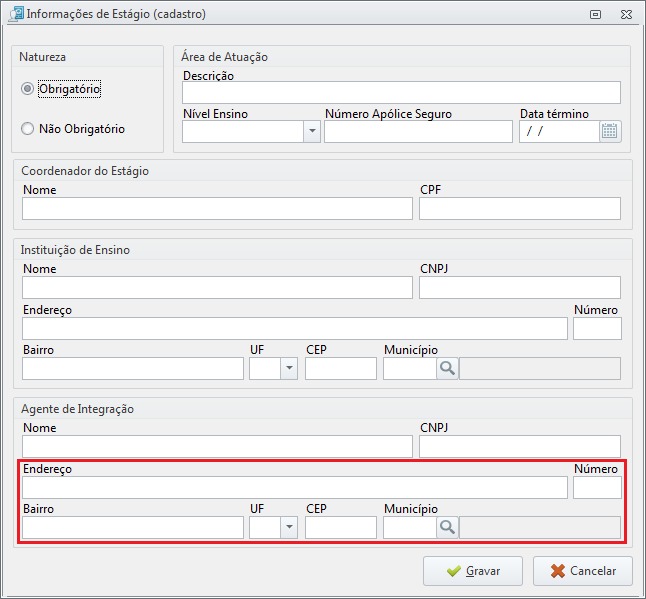The width and height of the screenshot is (646, 599).
Task: Search Município in Agente de Integração
Action: 447,527
